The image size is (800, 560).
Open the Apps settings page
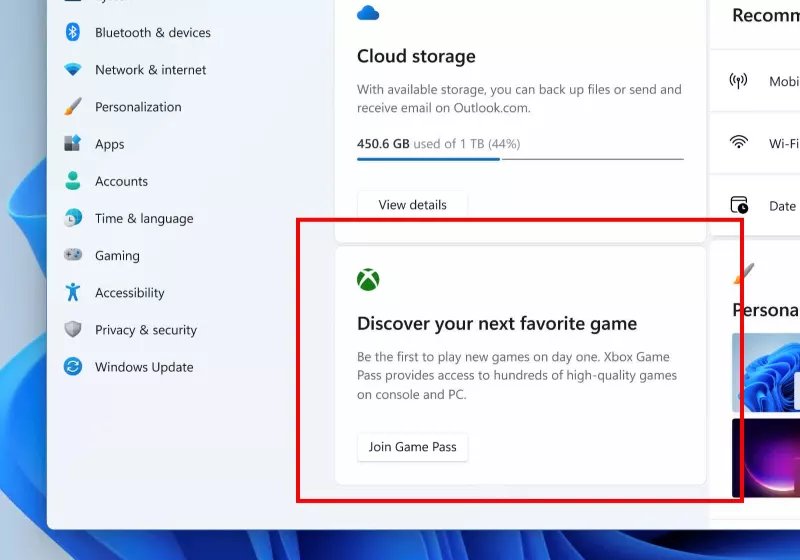[x=110, y=144]
